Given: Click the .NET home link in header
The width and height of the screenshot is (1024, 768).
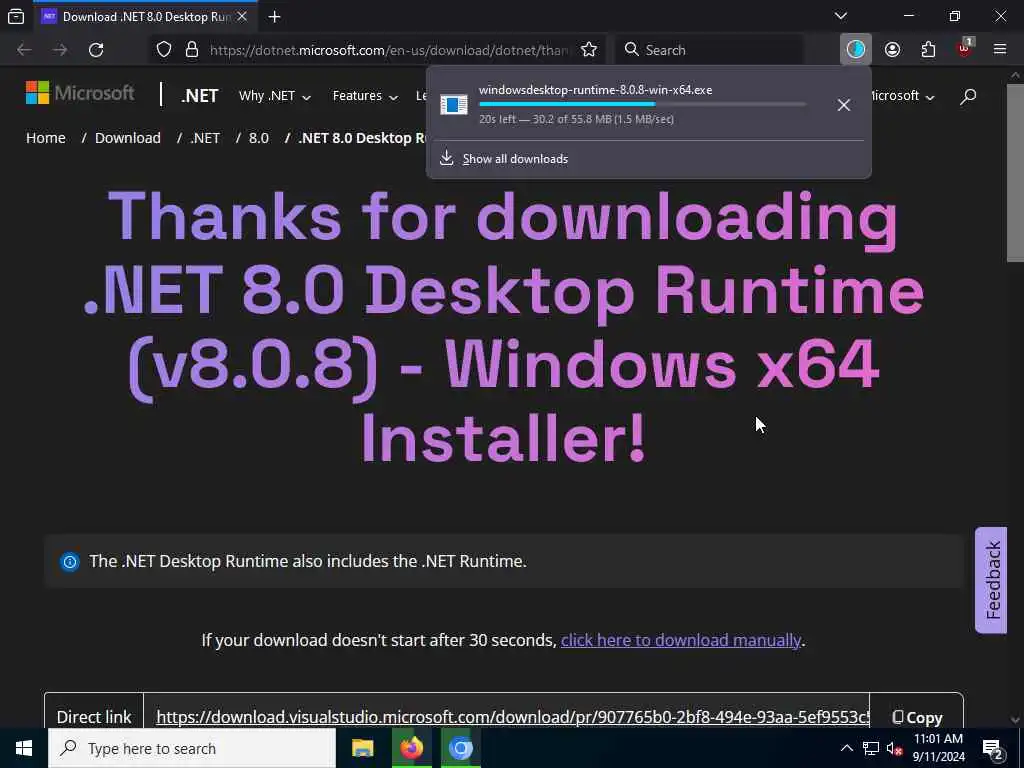Looking at the screenshot, I should (199, 96).
